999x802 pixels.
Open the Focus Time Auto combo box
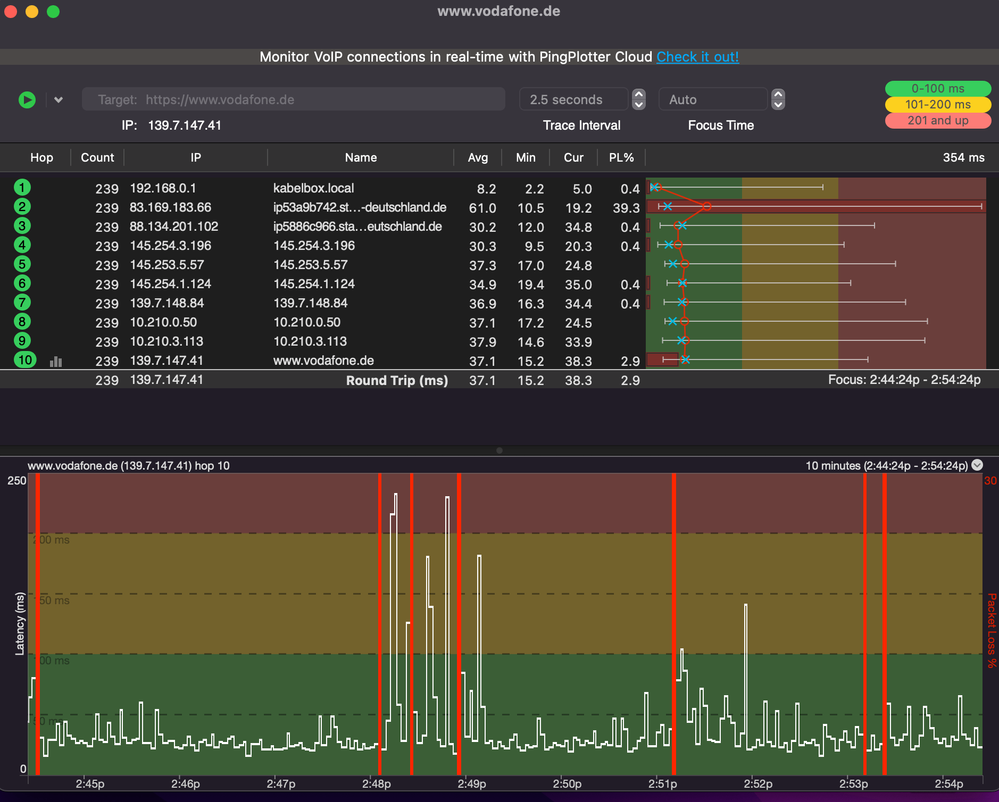713,99
